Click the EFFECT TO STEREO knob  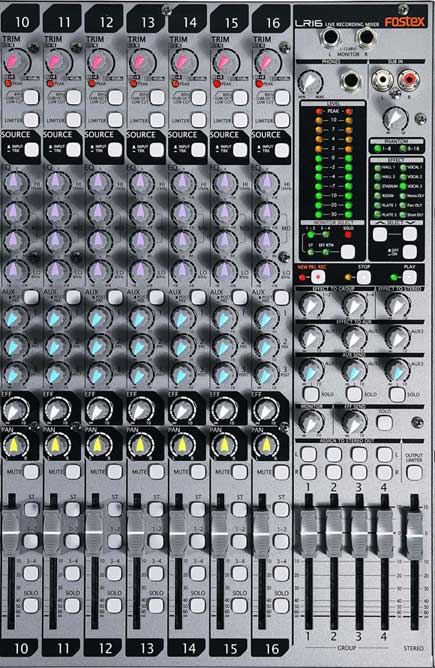coord(397,305)
